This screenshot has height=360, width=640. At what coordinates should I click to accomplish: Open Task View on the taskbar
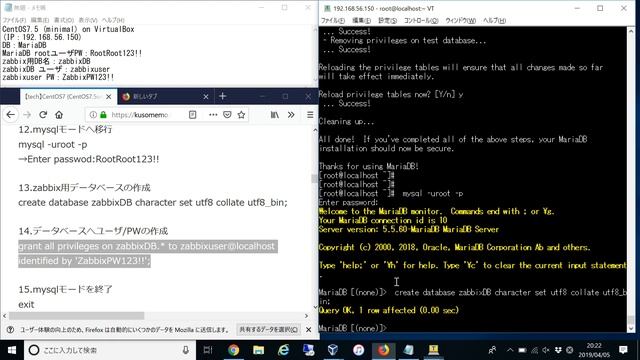pos(208,350)
